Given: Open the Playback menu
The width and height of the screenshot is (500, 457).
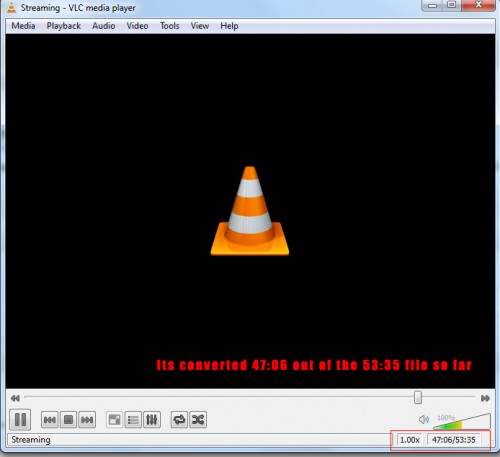Looking at the screenshot, I should tap(64, 26).
